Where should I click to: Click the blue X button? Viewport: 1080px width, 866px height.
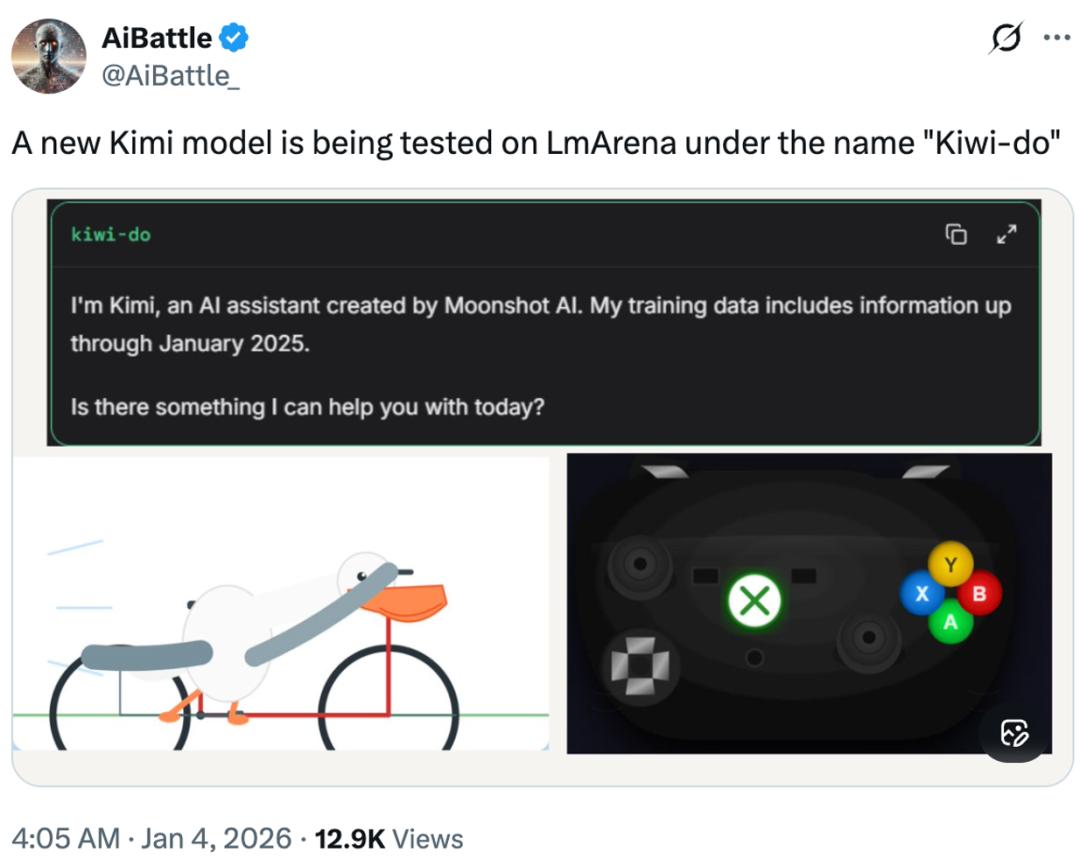(922, 595)
